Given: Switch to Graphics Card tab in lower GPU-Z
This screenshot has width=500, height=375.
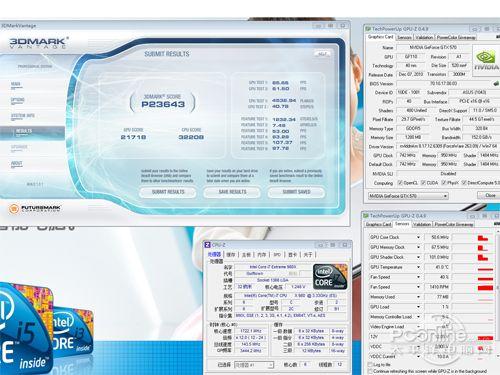Looking at the screenshot, I should click(x=378, y=224).
